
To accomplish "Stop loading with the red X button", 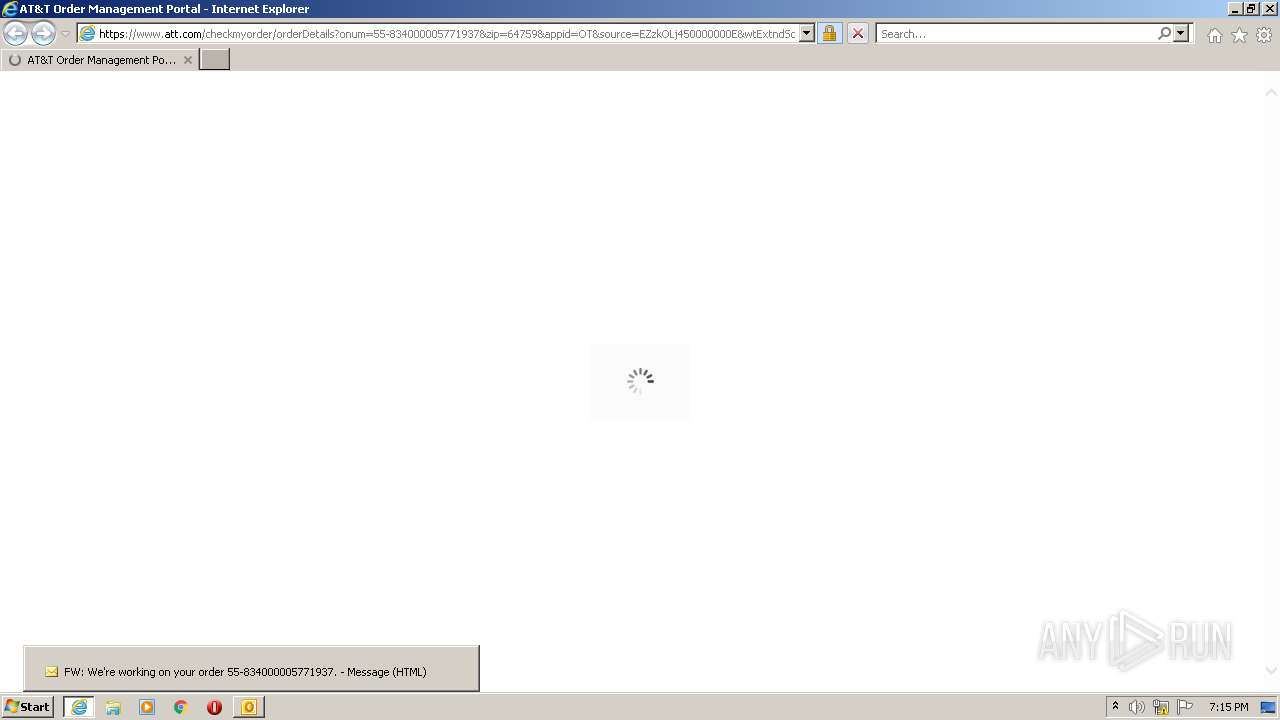I will point(858,33).
